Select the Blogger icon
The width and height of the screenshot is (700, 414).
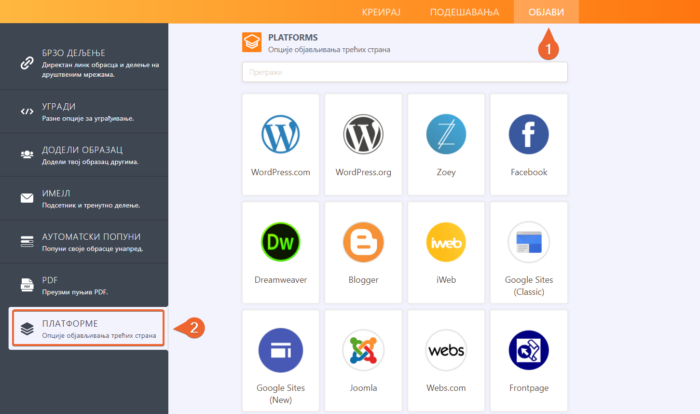[363, 242]
